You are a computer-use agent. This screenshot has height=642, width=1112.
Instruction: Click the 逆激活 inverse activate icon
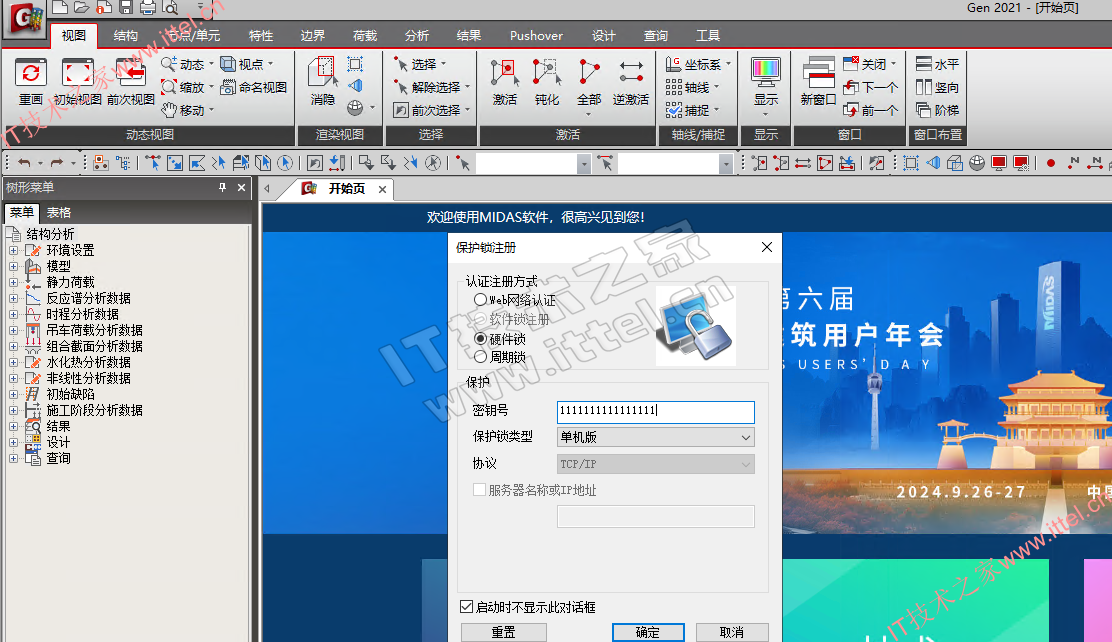pos(630,72)
